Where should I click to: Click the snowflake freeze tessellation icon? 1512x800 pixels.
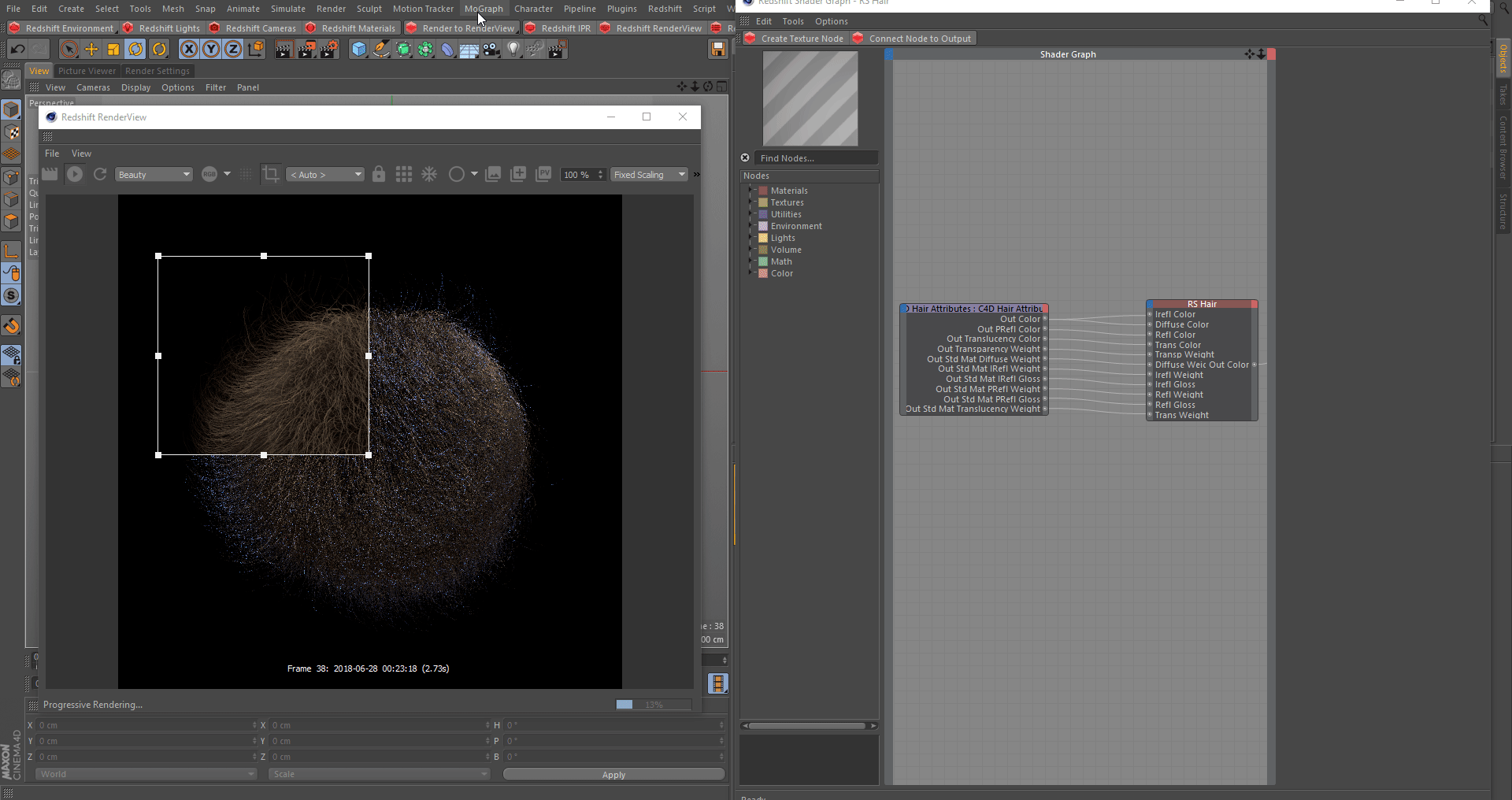click(x=429, y=174)
